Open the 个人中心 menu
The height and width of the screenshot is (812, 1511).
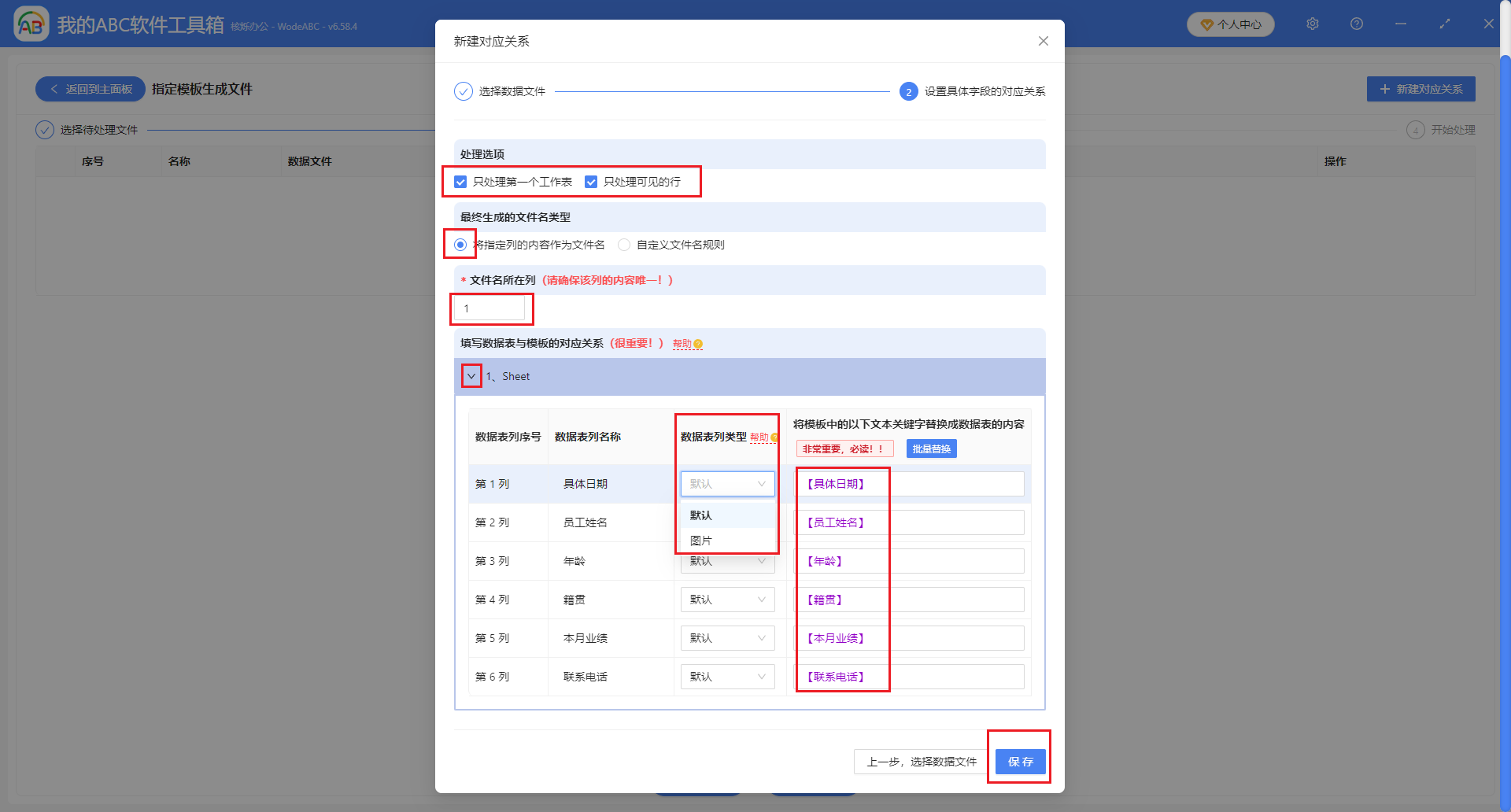(1230, 24)
